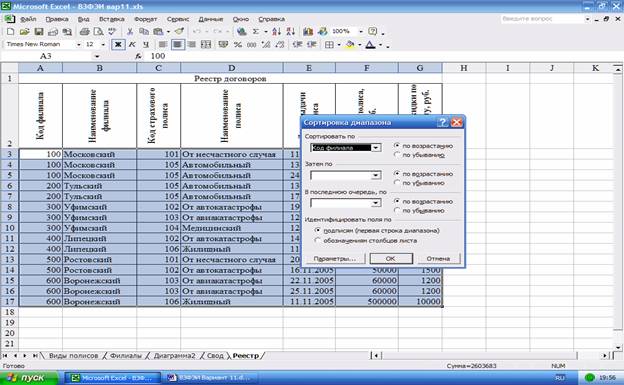
Task: Open the Формат menu
Action: (146, 19)
